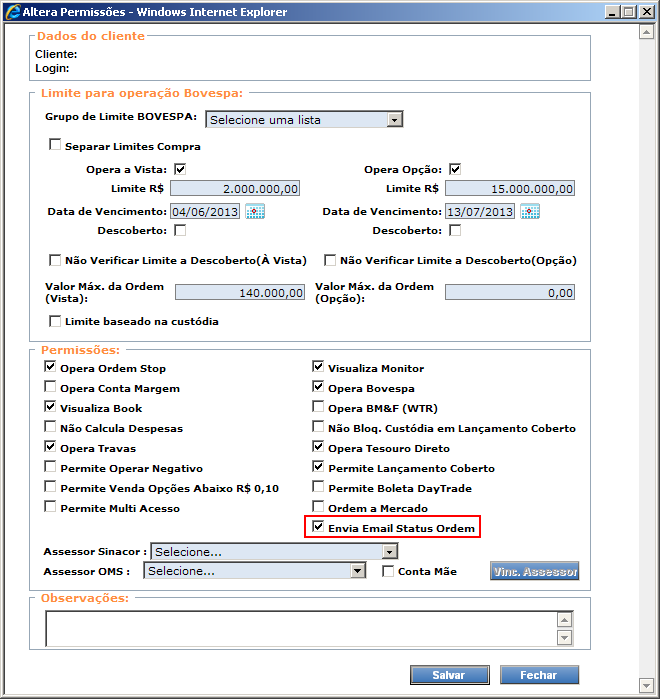Click Observações textarea scroll down arrow
Screen dimensions: 660x699
click(564, 637)
